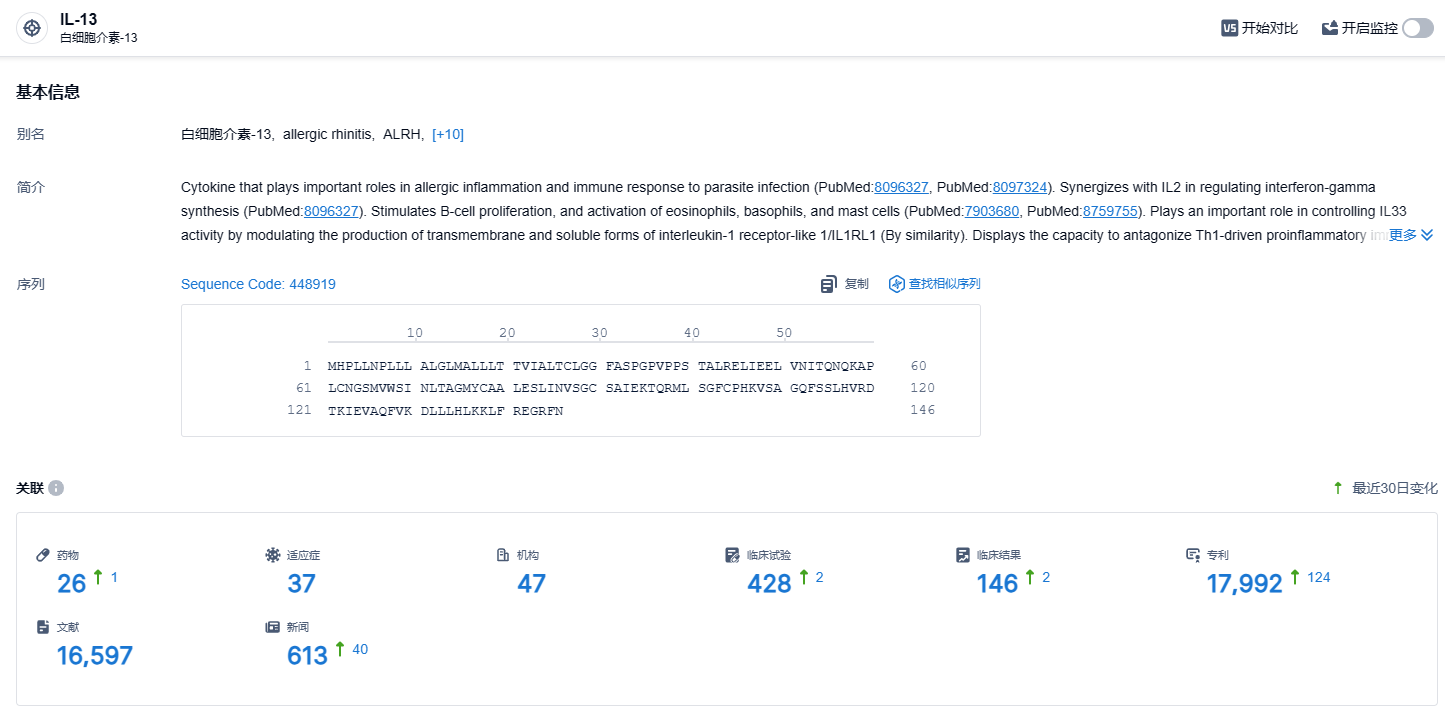1445x712 pixels.
Task: Expand aliases with the [+10] link
Action: coord(447,134)
